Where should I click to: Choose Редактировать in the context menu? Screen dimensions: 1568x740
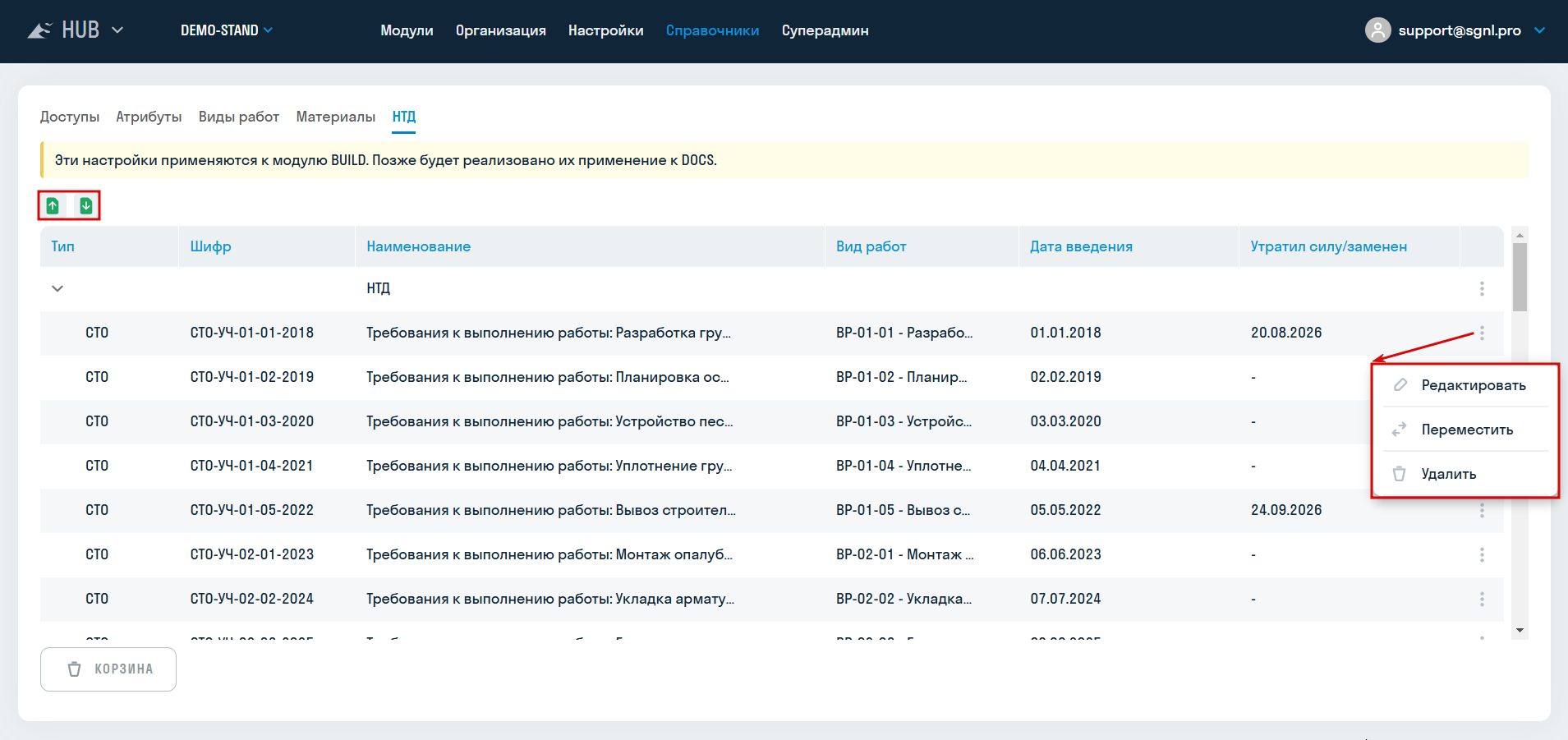tap(1466, 385)
